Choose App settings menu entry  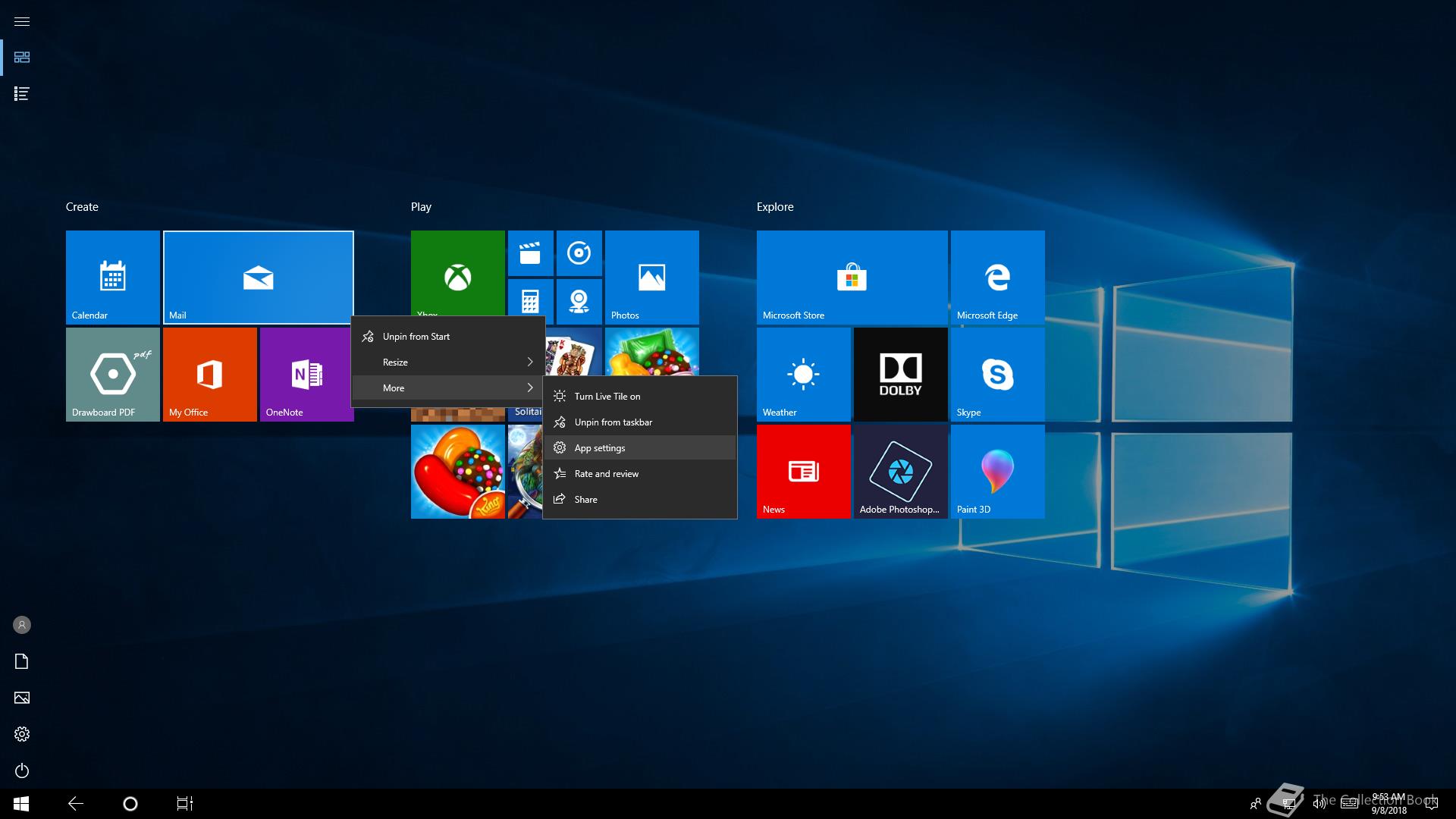640,448
